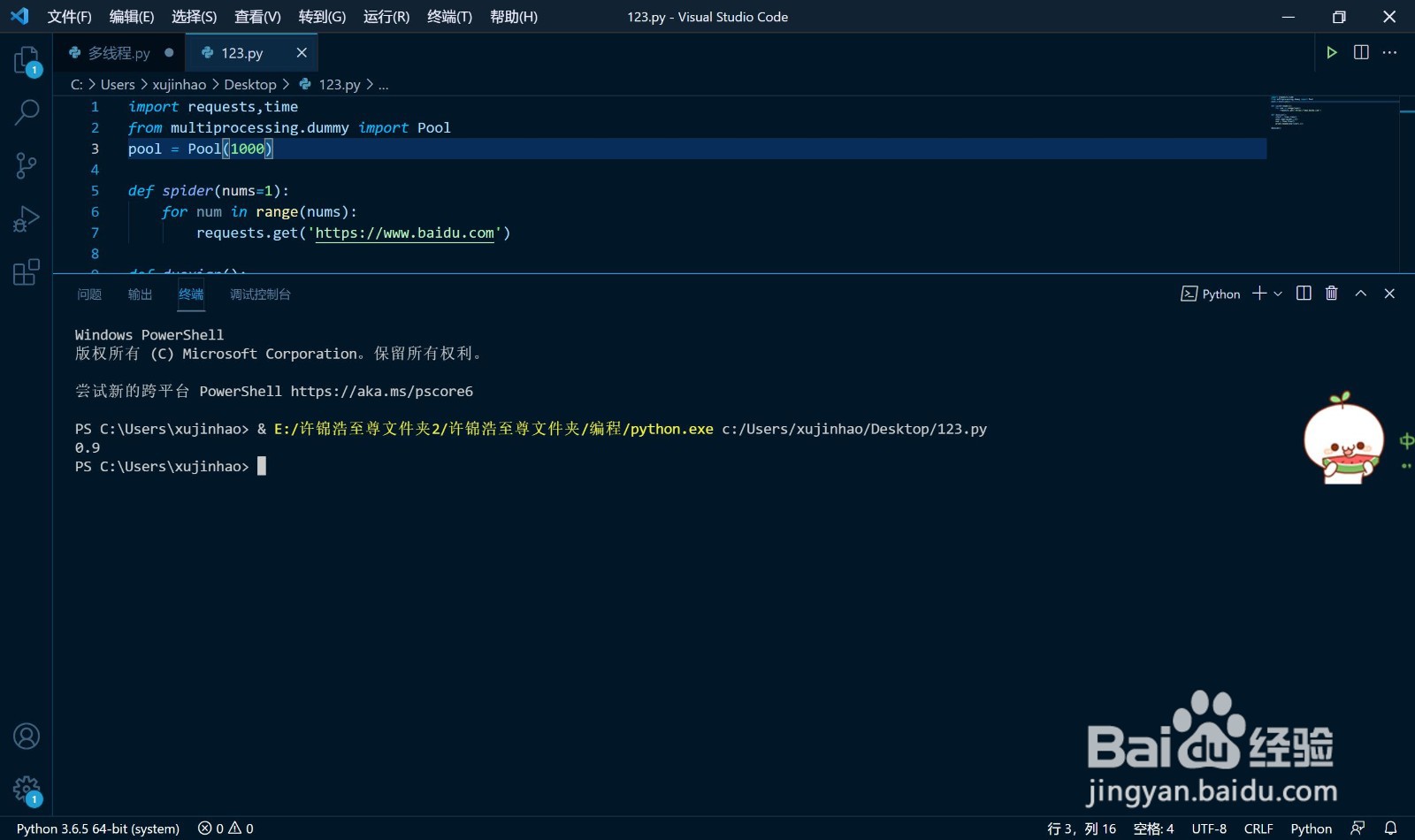Open Source Control in the activity bar
Image resolution: width=1415 pixels, height=840 pixels.
(x=27, y=166)
